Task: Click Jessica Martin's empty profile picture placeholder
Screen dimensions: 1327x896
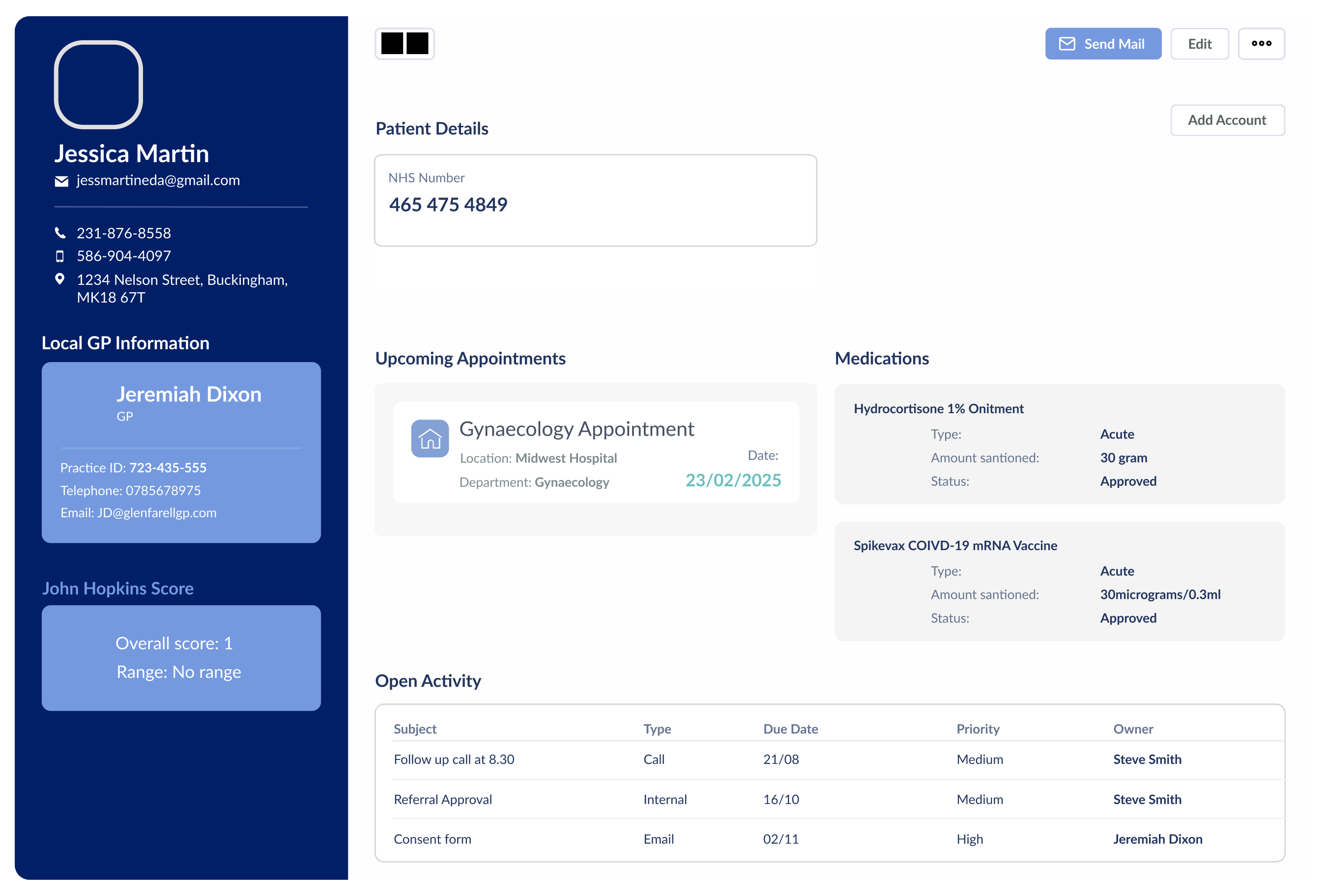Action: tap(98, 84)
